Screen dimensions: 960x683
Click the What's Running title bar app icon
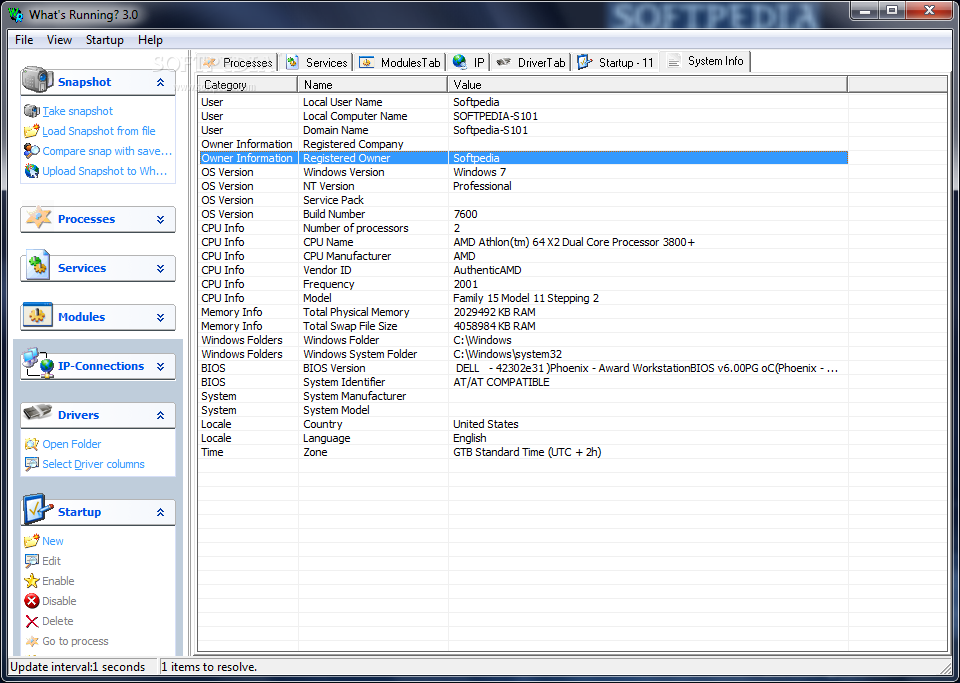15,14
